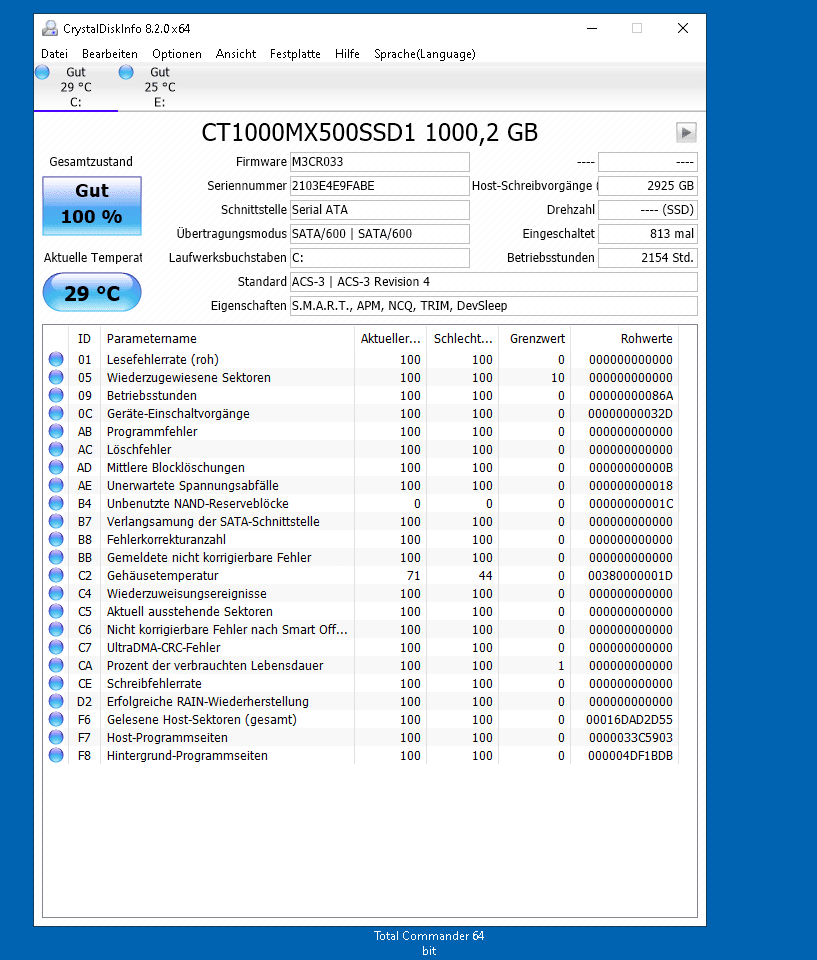
Task: Click the Eingeschaltet value 813 mal
Action: (648, 233)
